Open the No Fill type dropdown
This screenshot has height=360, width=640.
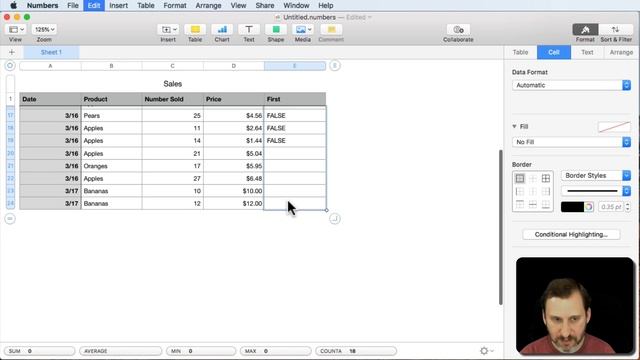point(571,142)
